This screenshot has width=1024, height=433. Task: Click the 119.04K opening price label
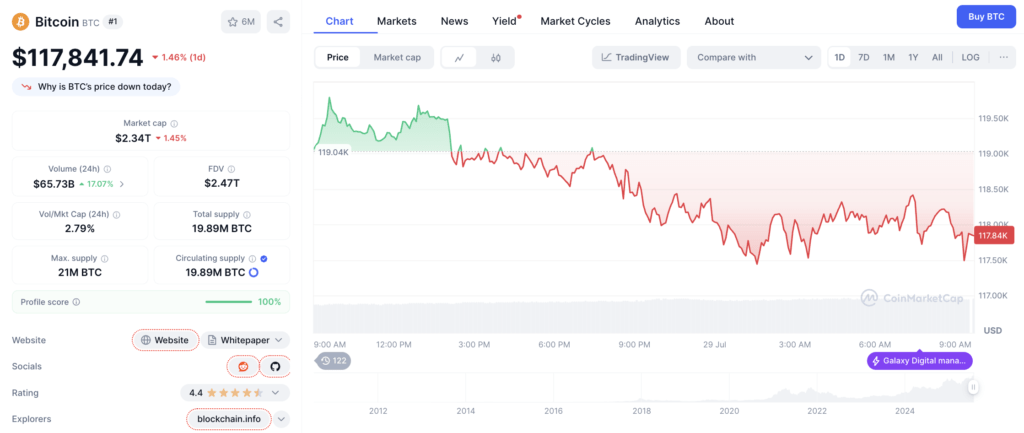coord(333,152)
